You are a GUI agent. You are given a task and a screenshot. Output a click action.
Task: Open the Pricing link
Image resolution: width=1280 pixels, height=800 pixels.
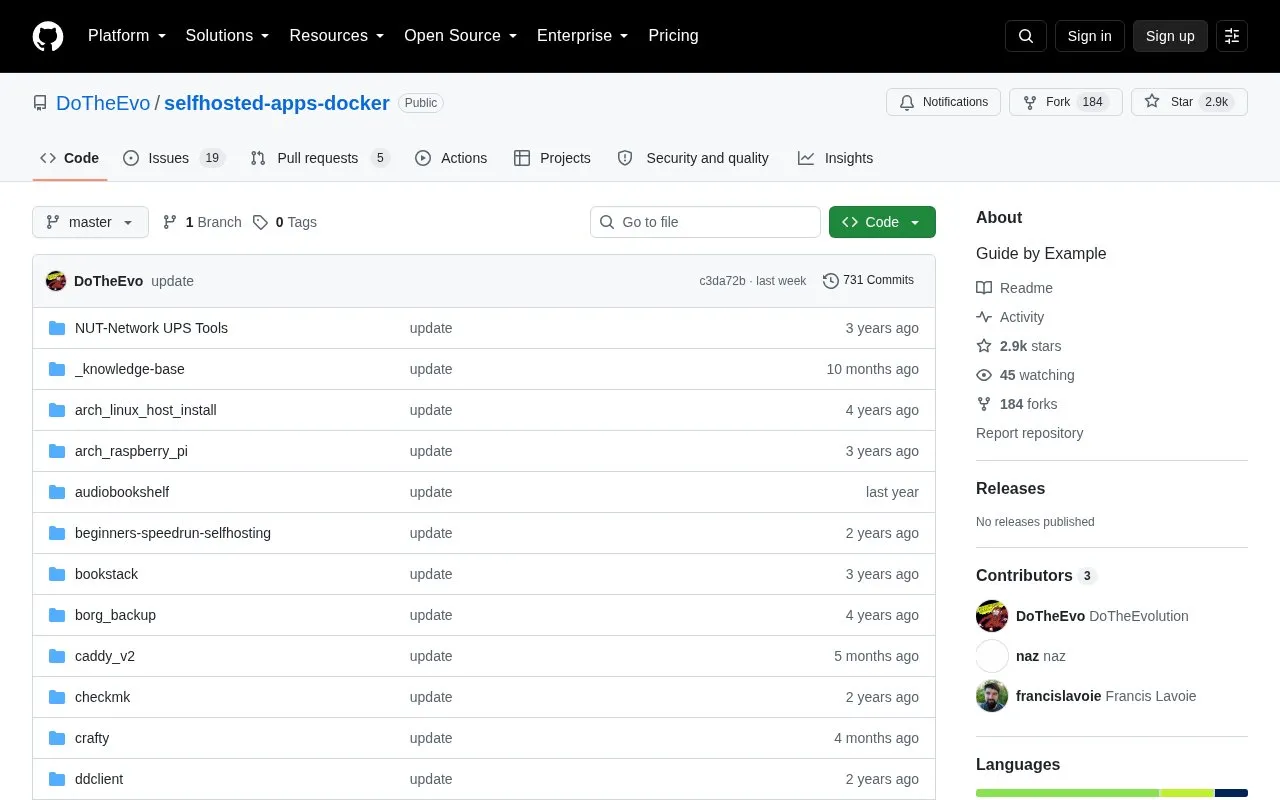[673, 36]
